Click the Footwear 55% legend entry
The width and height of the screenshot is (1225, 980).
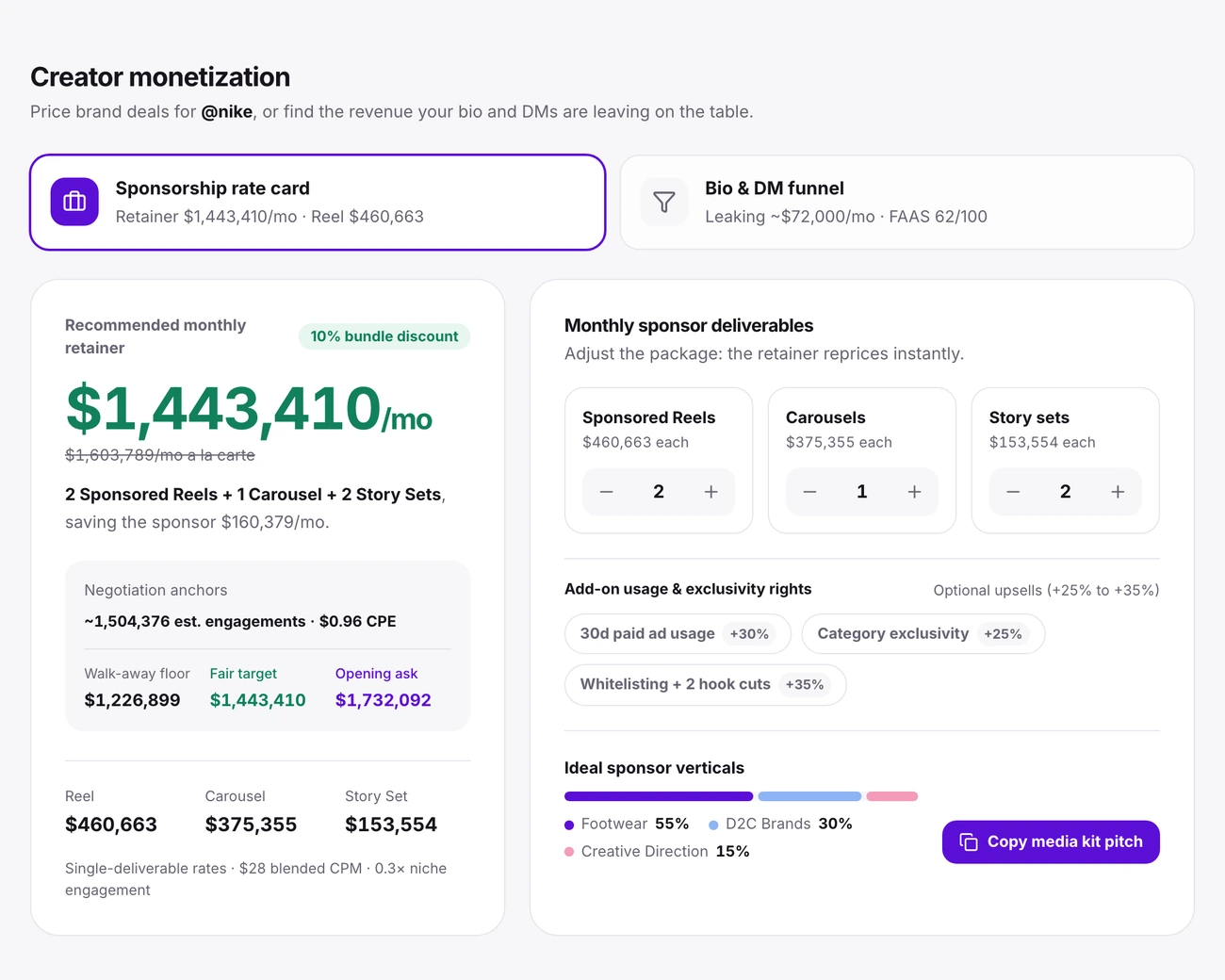tap(627, 825)
